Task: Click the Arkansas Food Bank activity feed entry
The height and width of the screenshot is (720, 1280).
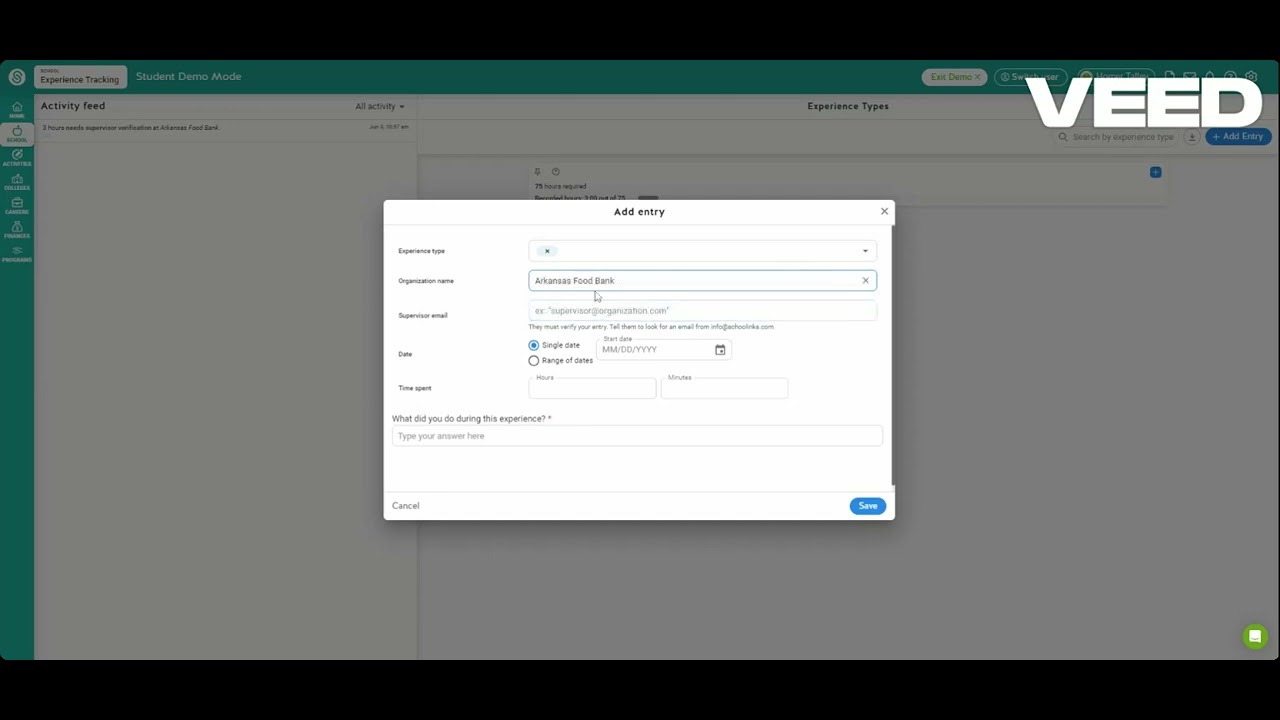Action: 225,128
